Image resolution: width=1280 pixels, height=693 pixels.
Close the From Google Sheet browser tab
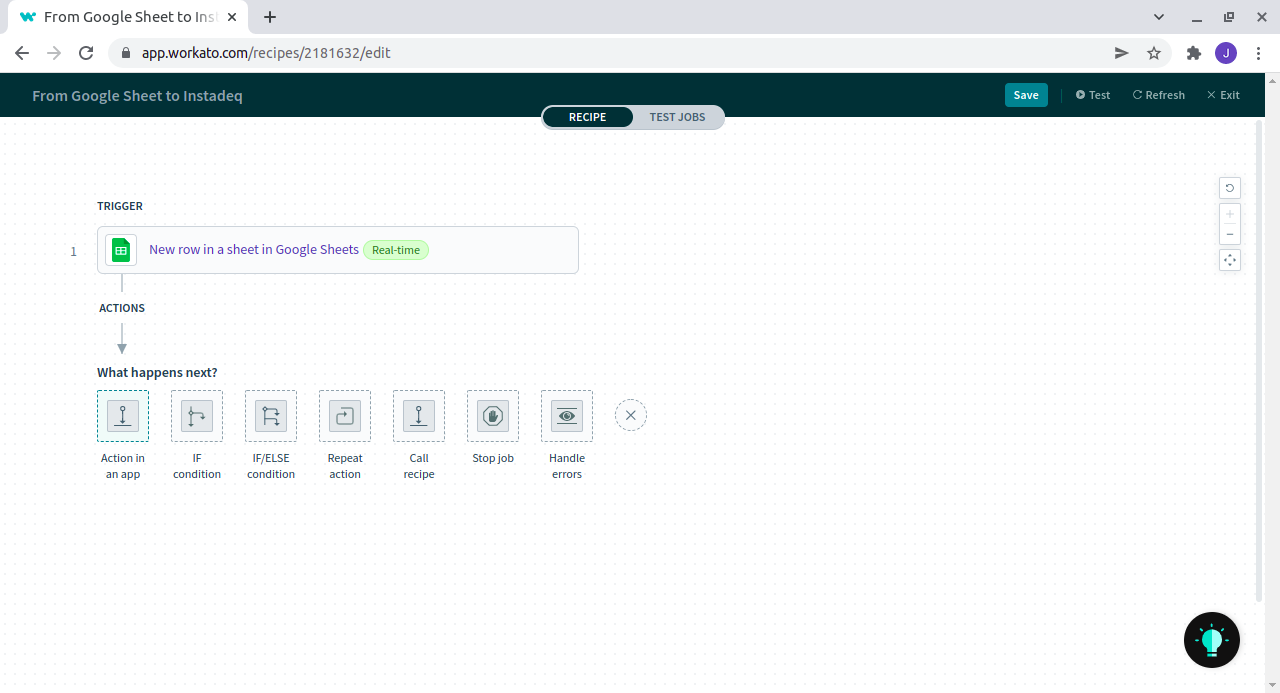pyautogui.click(x=233, y=17)
